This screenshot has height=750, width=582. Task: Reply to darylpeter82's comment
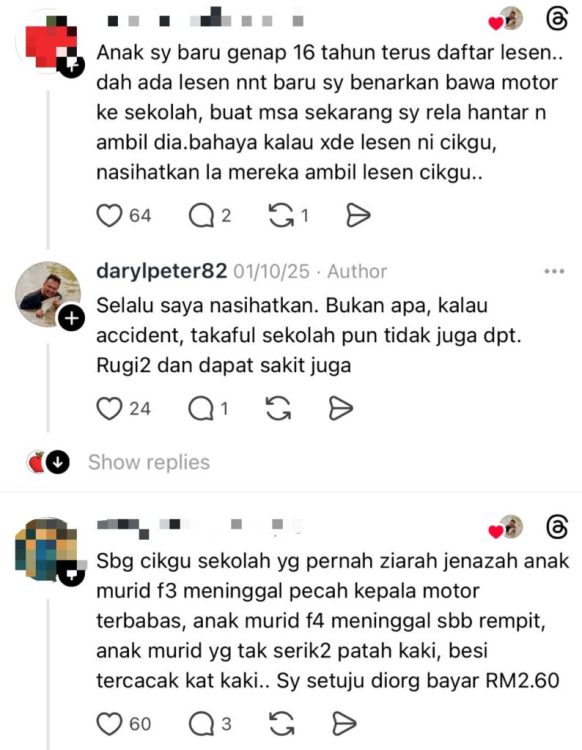coord(201,409)
